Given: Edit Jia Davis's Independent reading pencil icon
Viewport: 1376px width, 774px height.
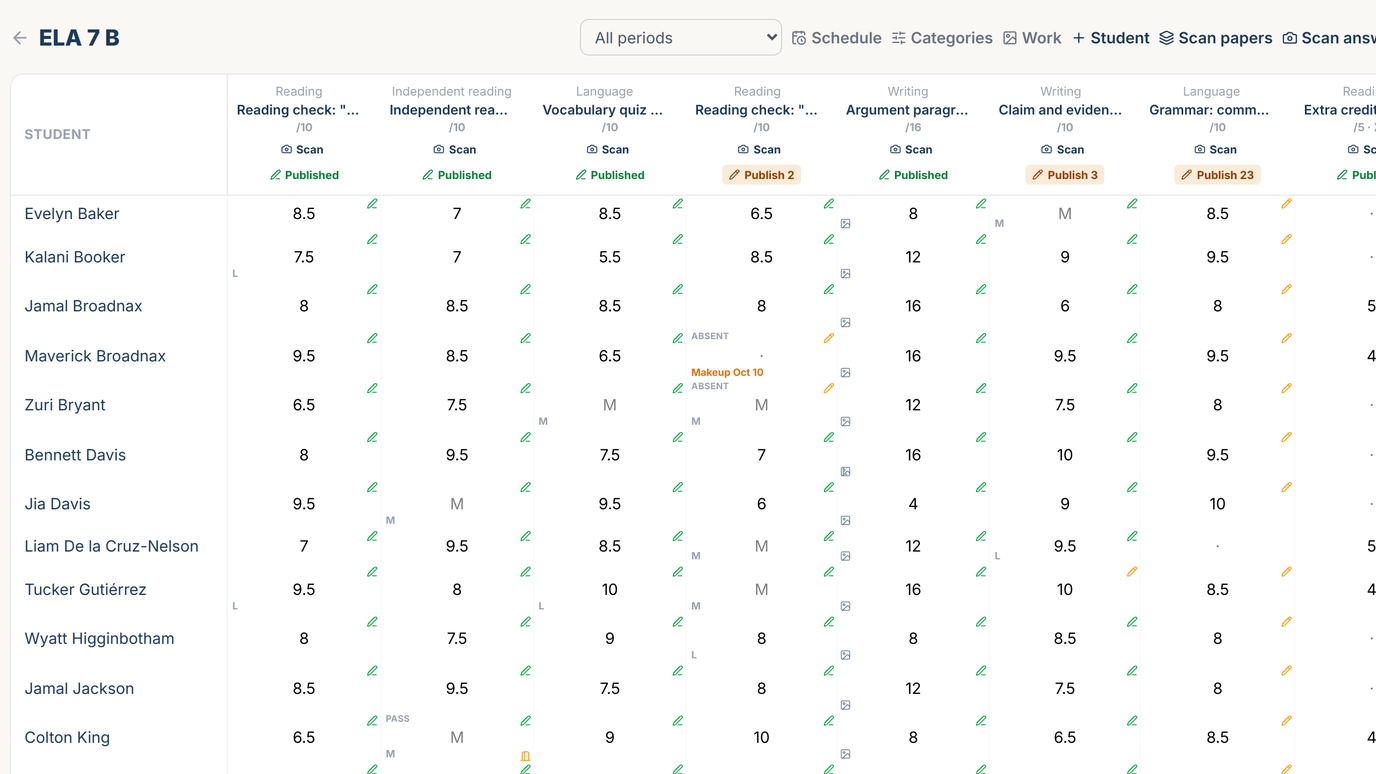Looking at the screenshot, I should pyautogui.click(x=525, y=487).
